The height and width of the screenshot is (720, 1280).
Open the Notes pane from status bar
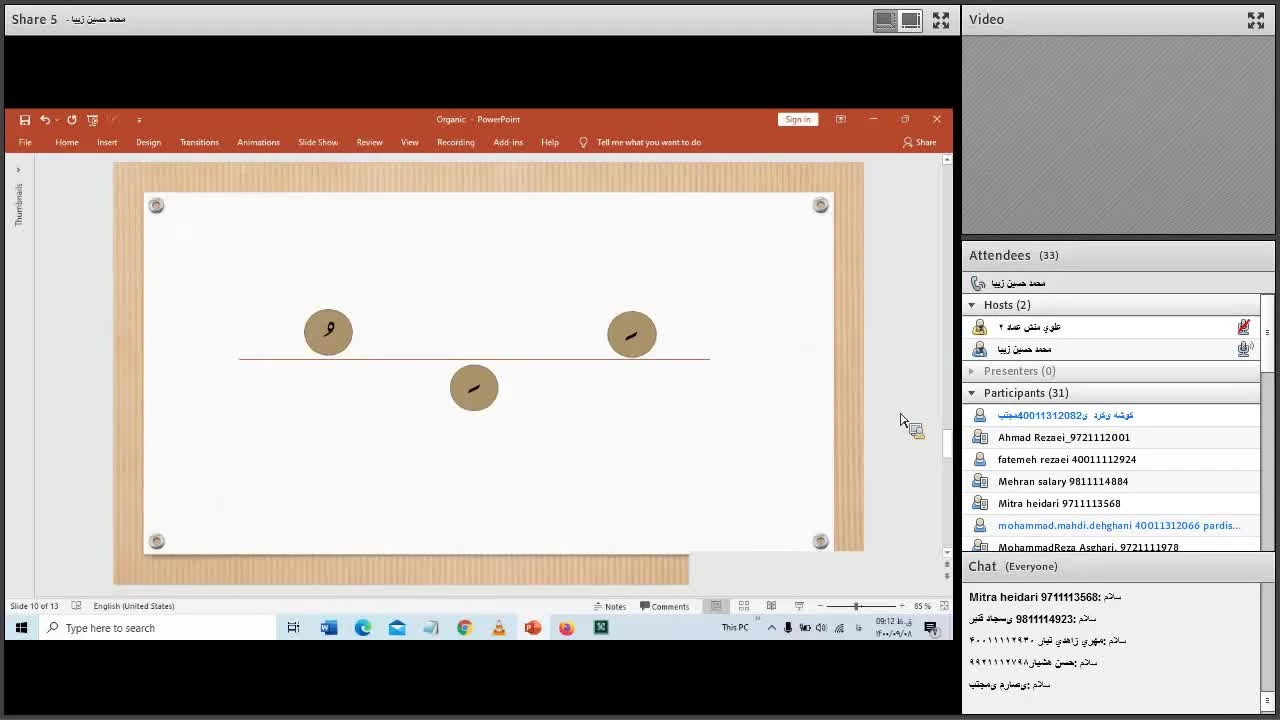click(x=609, y=606)
